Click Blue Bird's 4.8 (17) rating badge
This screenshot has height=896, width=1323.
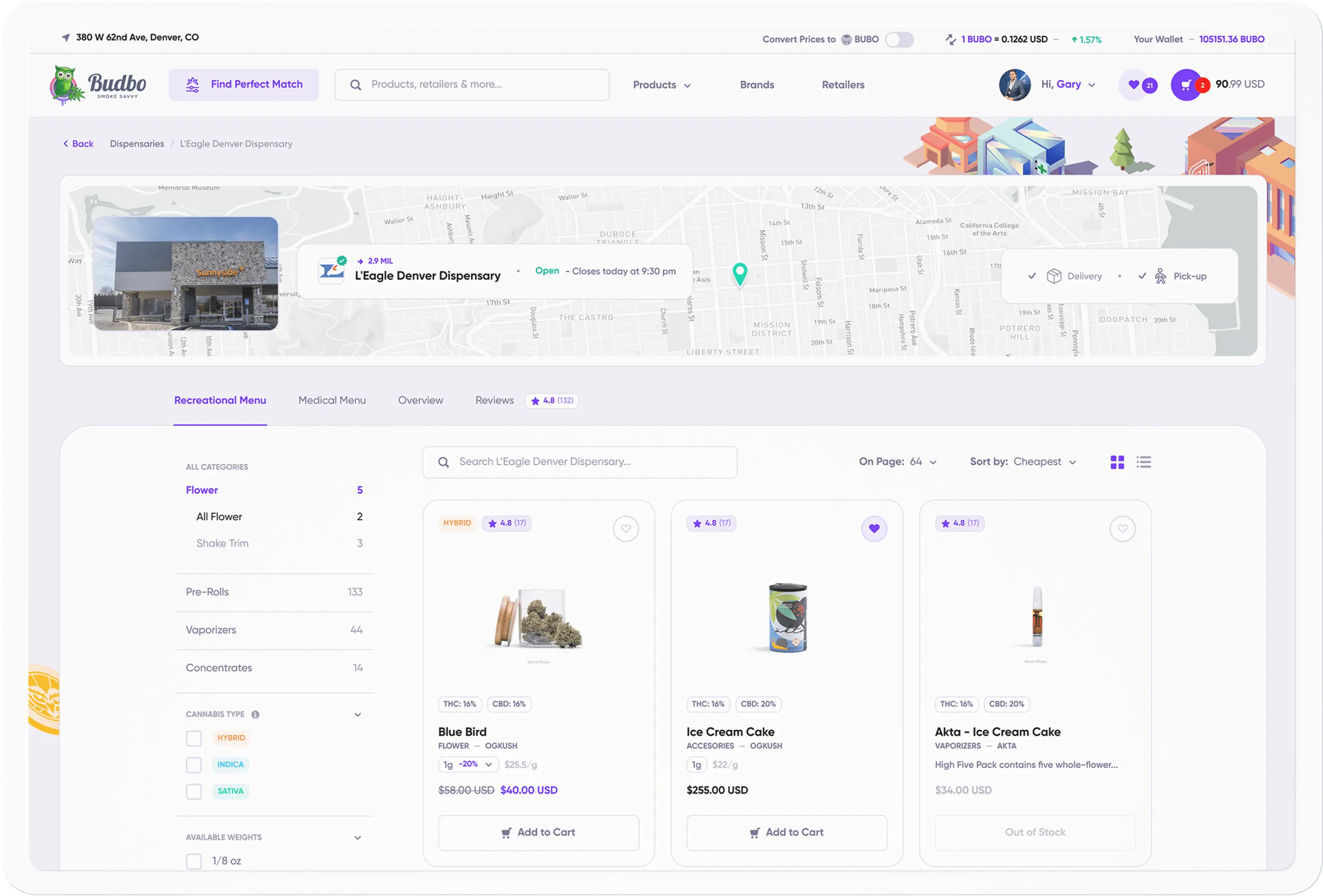[507, 523]
